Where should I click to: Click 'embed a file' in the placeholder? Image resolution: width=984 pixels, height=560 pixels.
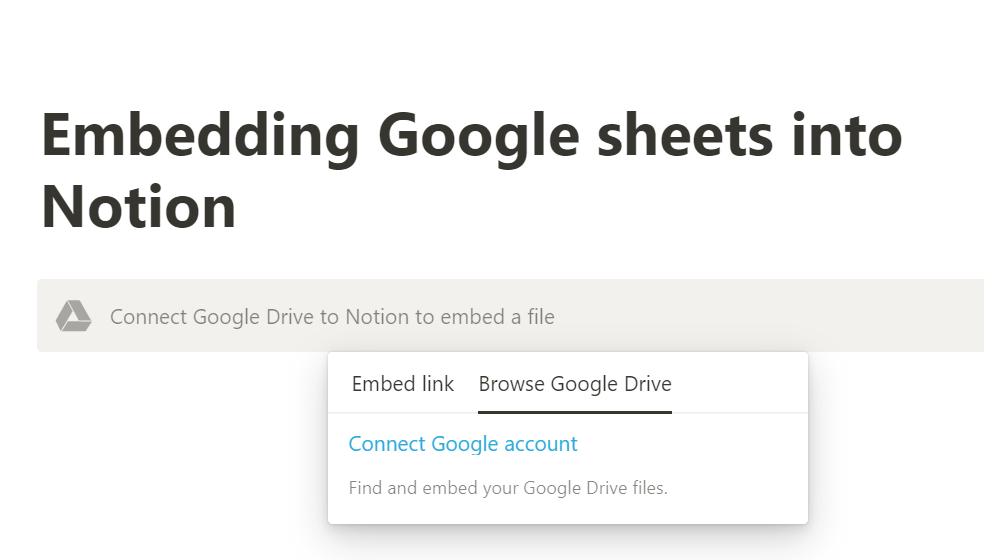tap(498, 316)
